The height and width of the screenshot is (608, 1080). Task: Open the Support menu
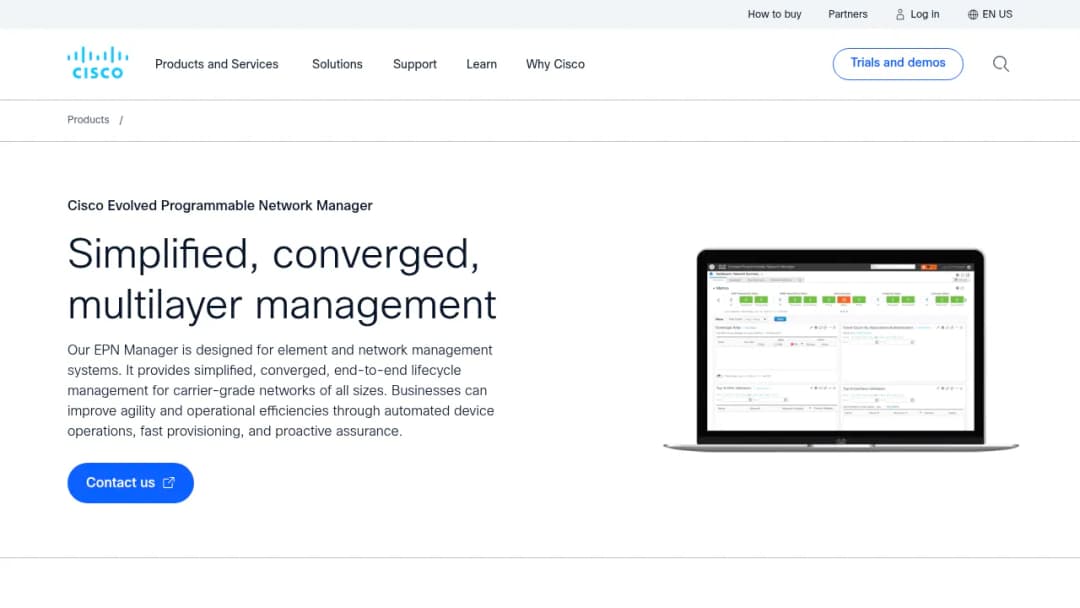click(x=415, y=64)
